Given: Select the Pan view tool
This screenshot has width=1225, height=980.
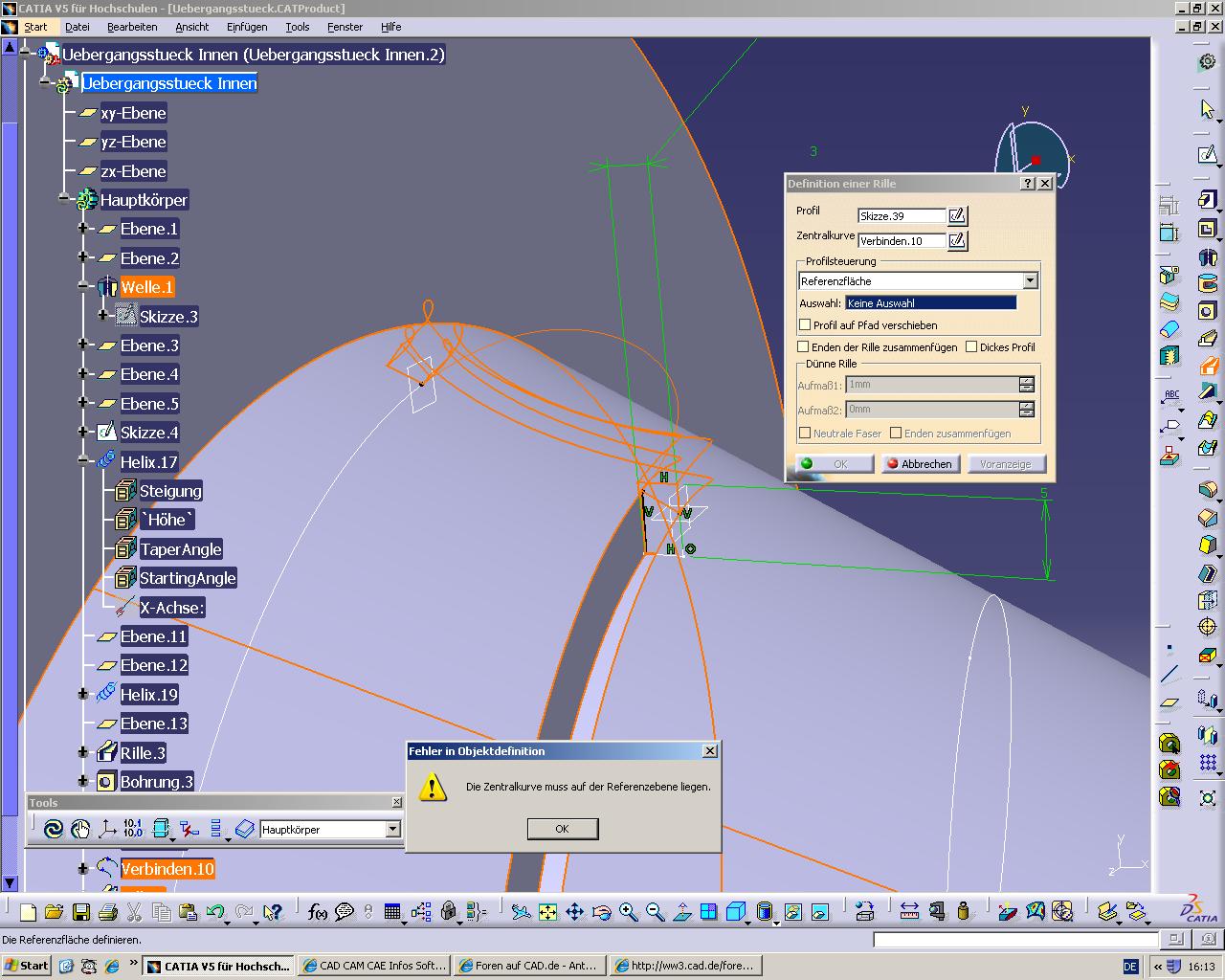Looking at the screenshot, I should coord(574,912).
